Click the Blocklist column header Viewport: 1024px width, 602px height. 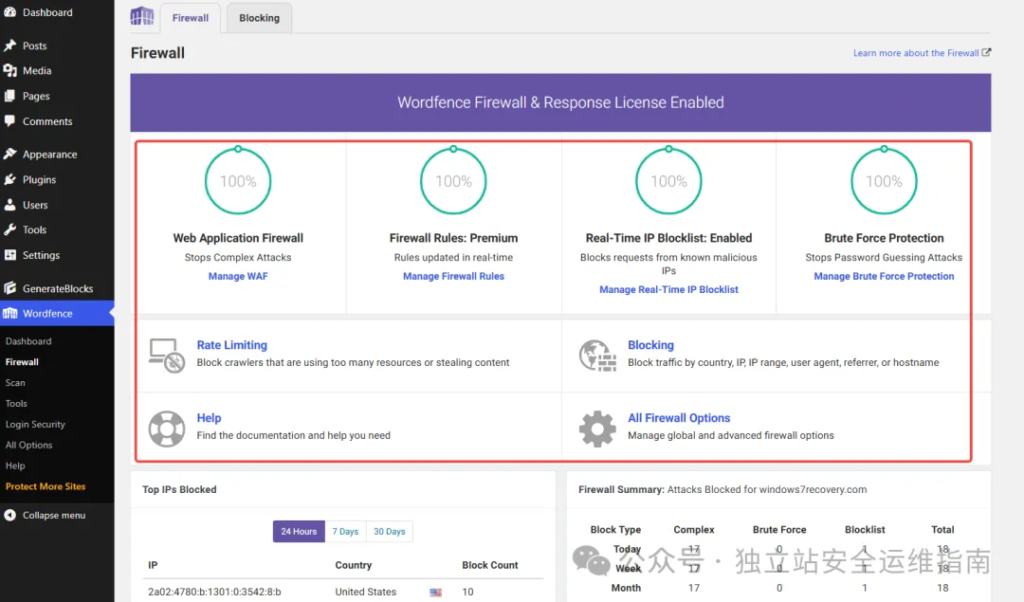[x=865, y=530]
